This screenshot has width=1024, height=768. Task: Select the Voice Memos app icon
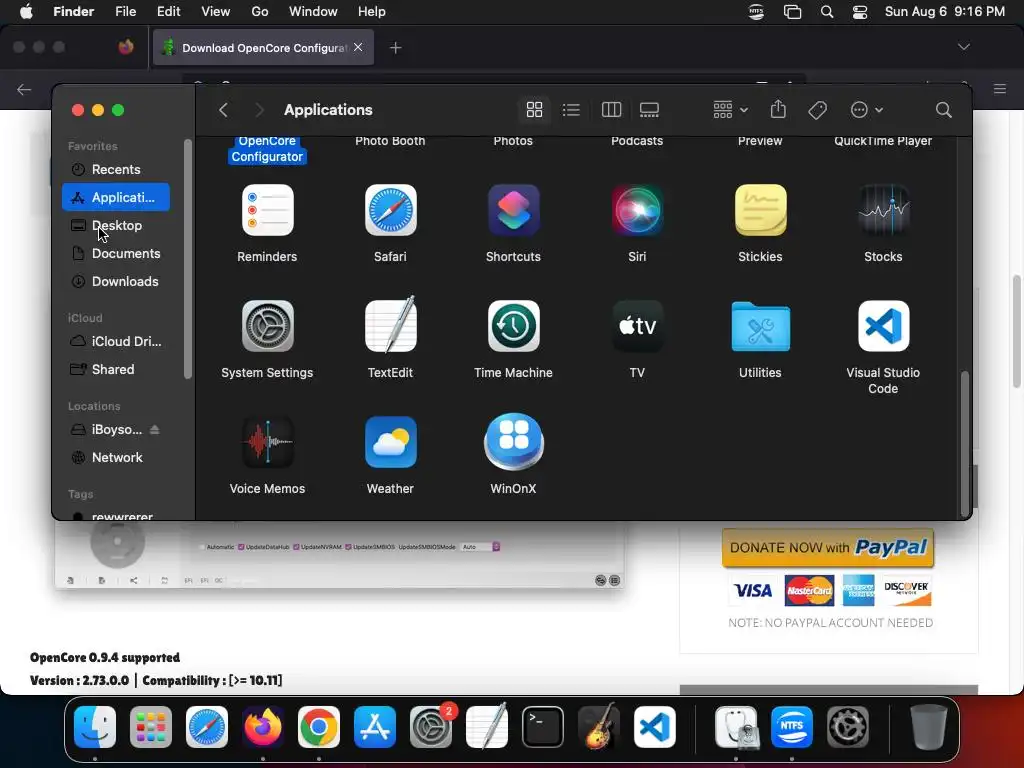pyautogui.click(x=267, y=442)
